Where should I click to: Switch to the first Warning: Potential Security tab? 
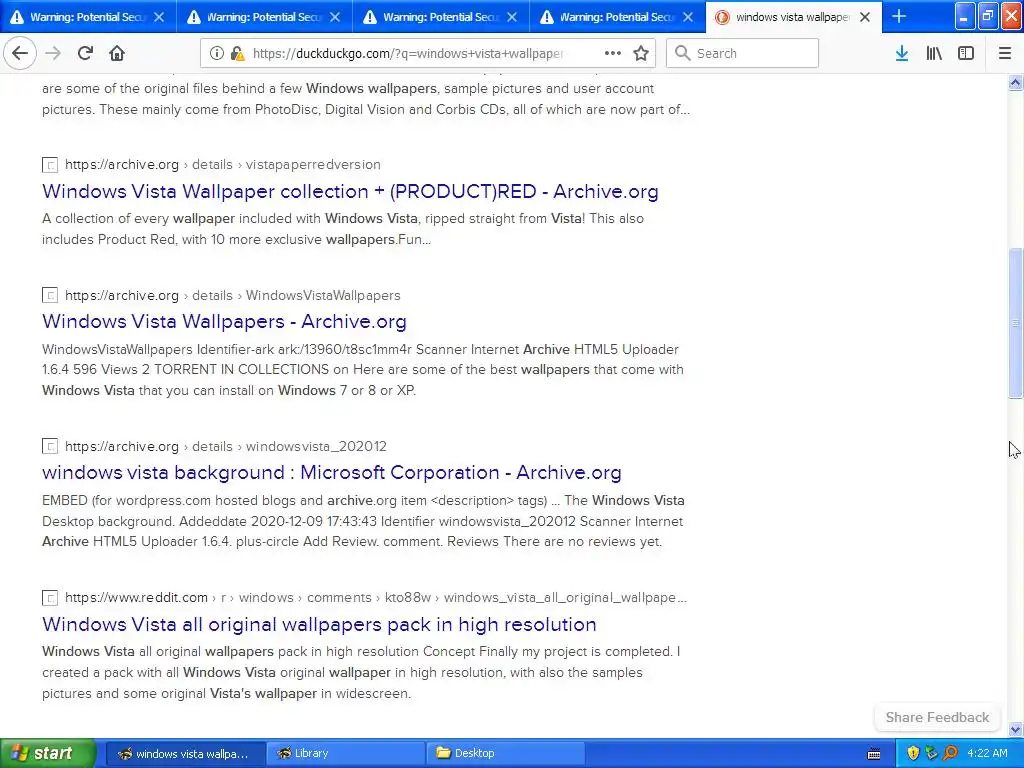(88, 17)
